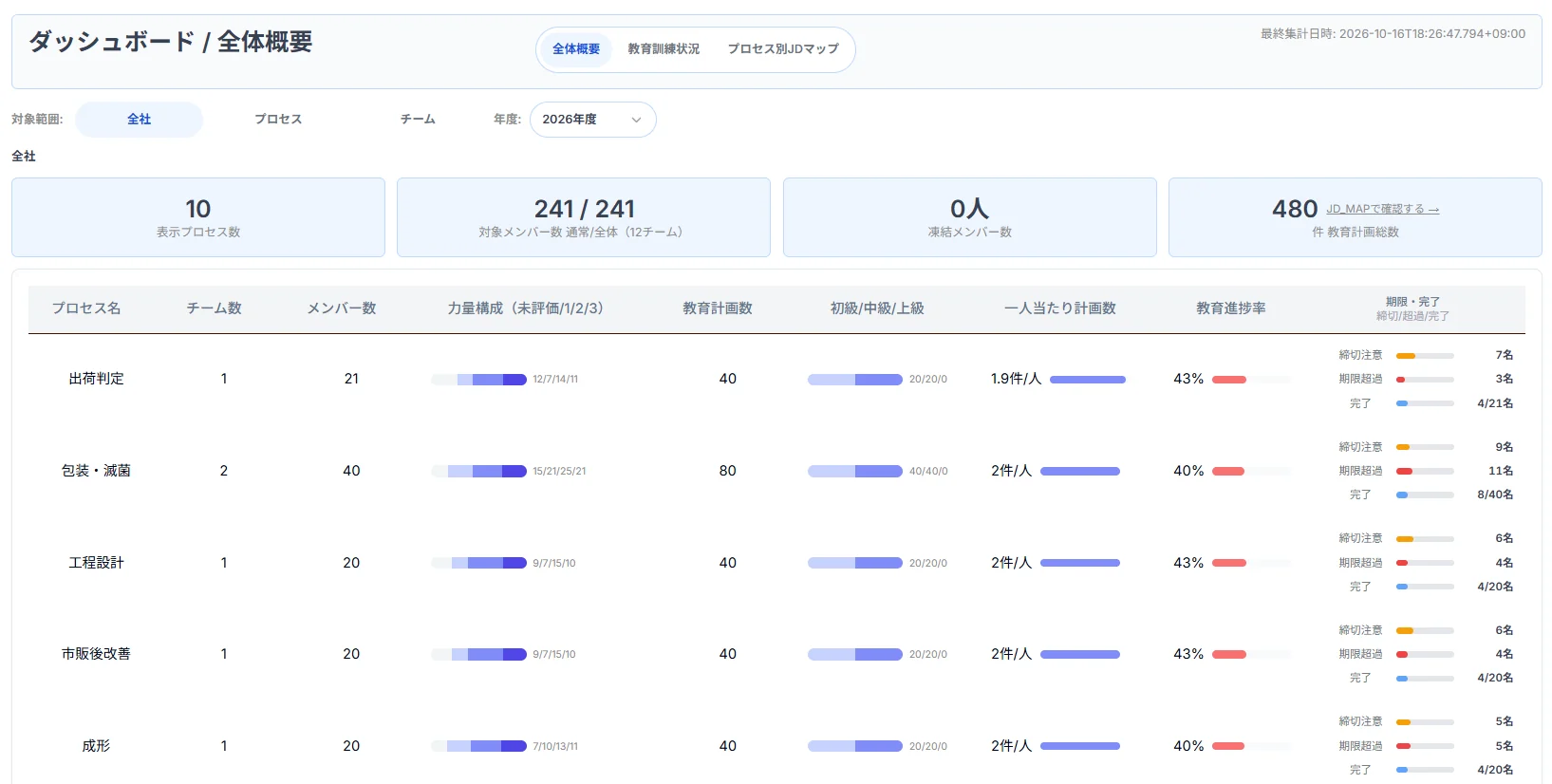The height and width of the screenshot is (784, 1552).
Task: Click the 480 教育計画総数 value
Action: 1295,209
